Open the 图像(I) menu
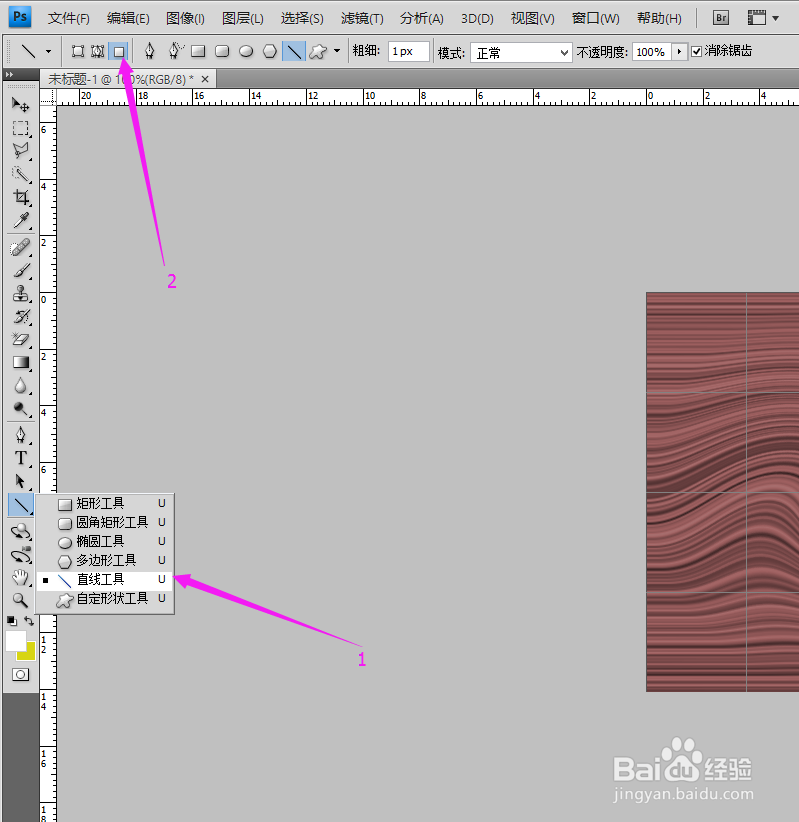Screen dimensions: 799x822 coord(185,18)
